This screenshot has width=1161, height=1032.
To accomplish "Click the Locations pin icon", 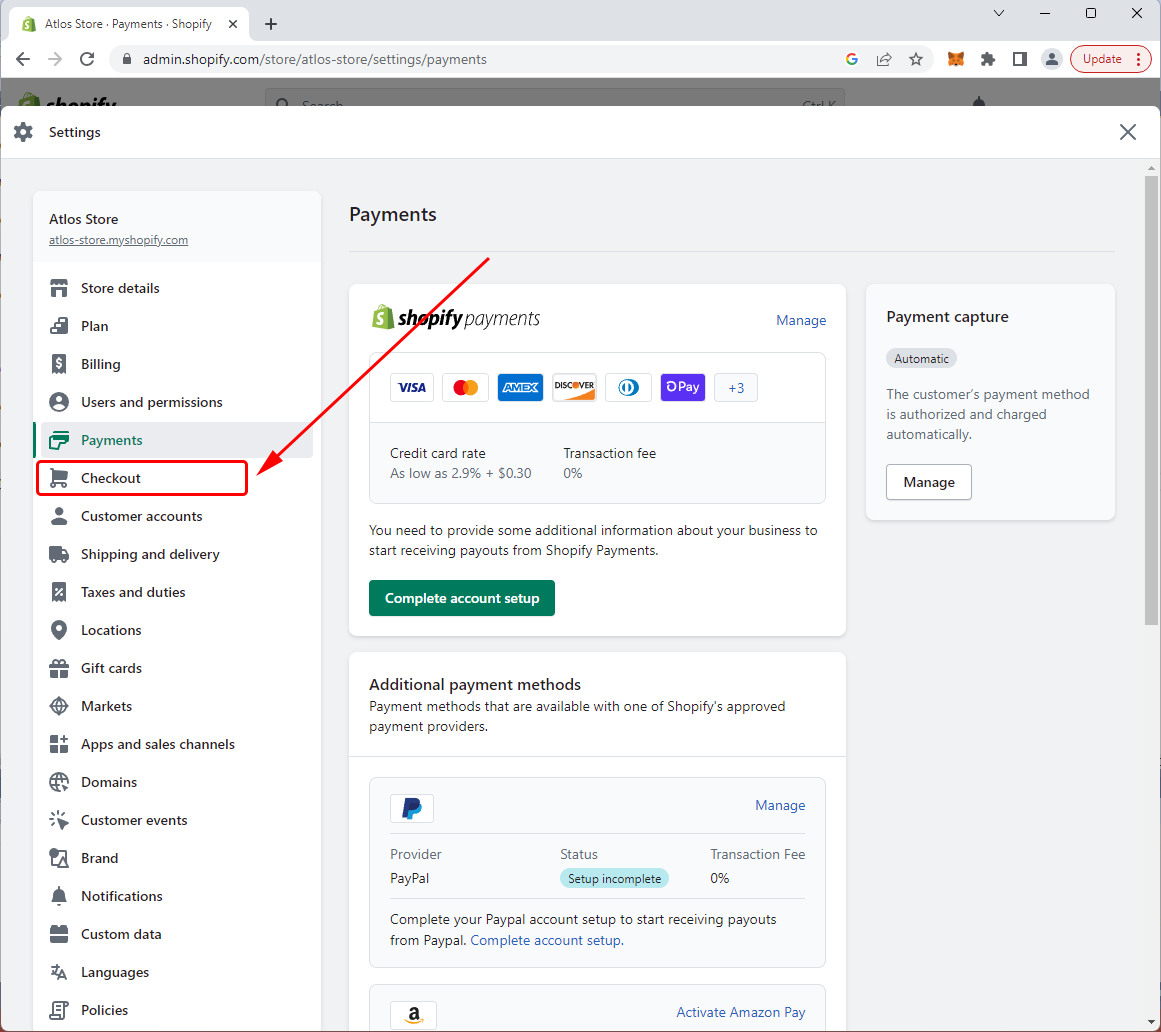I will pos(58,630).
